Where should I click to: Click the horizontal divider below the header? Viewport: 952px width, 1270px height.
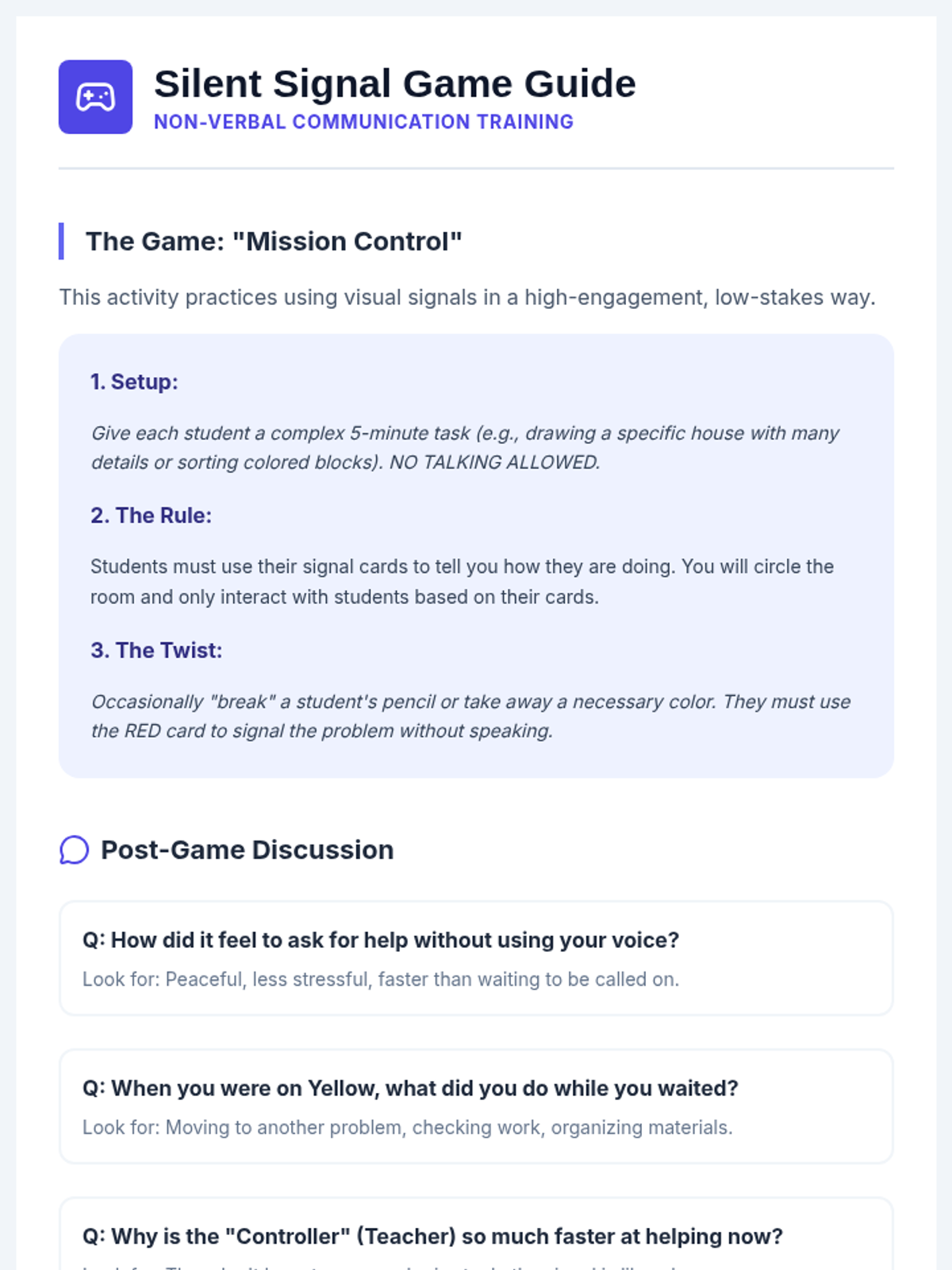coord(476,168)
